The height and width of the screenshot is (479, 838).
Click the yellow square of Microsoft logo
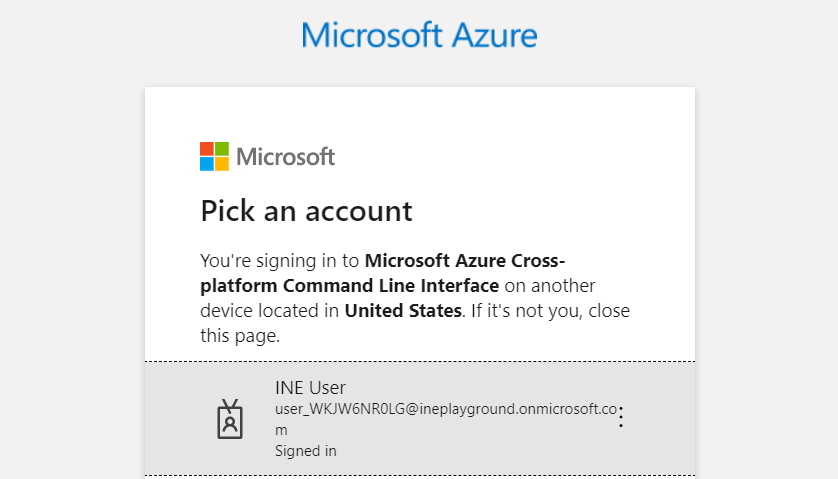[x=222, y=164]
